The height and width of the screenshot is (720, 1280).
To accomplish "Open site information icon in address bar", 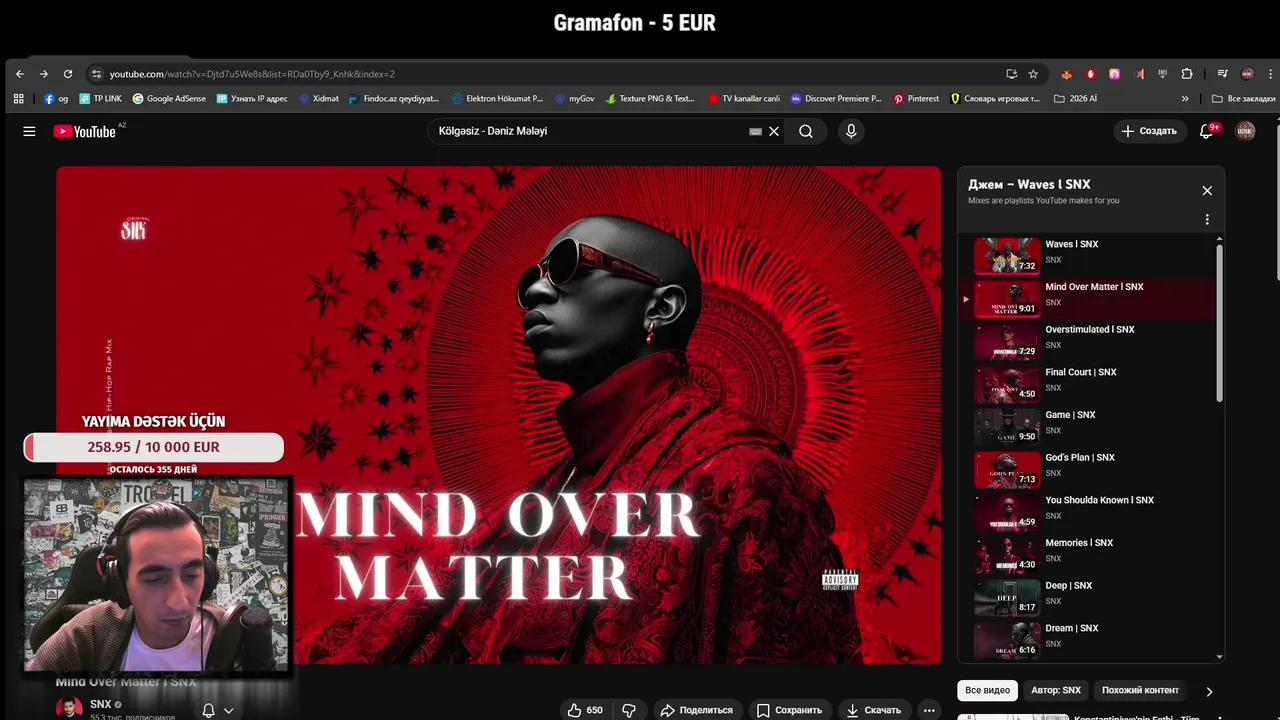I will [x=96, y=74].
